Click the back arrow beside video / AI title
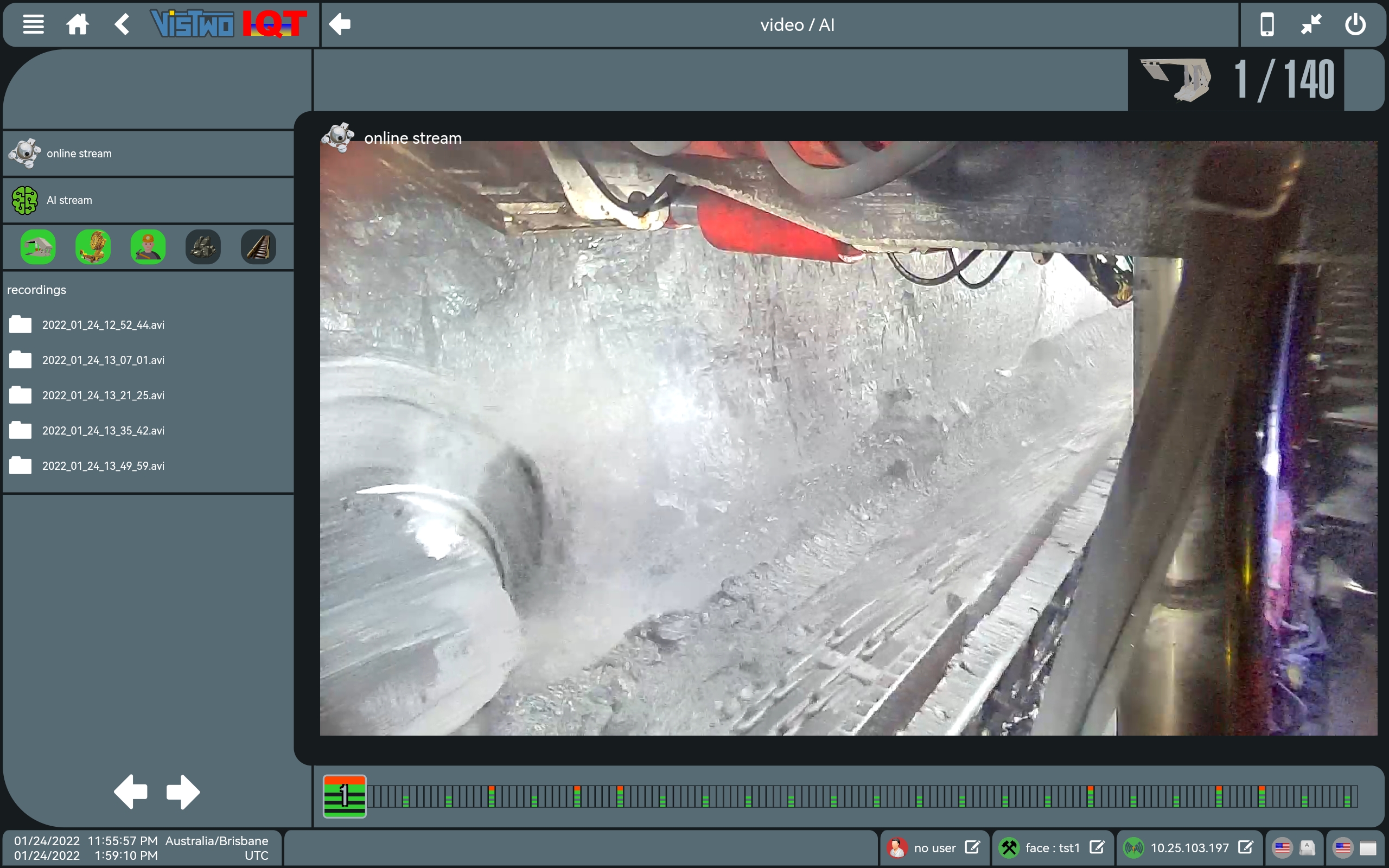The image size is (1389, 868). 340,24
